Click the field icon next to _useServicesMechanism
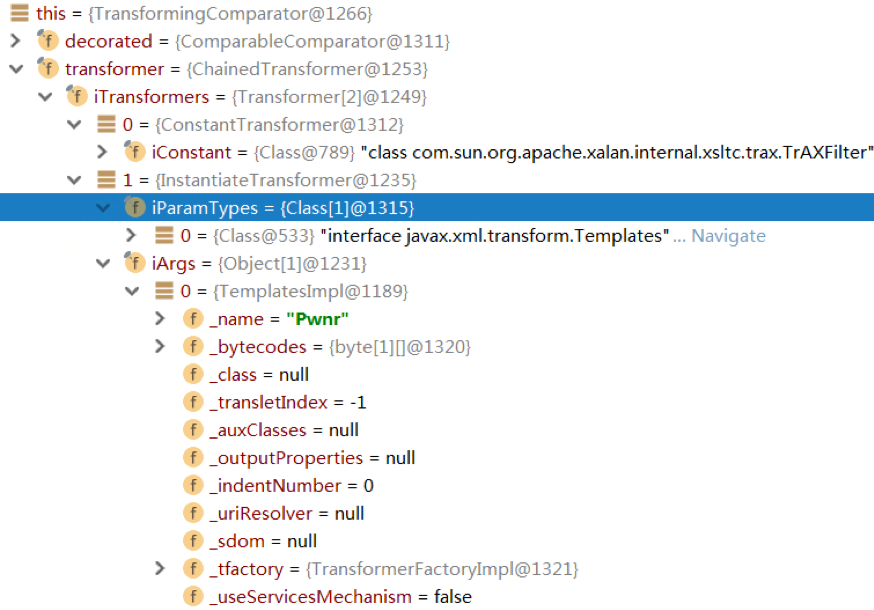874x610 pixels. point(192,596)
